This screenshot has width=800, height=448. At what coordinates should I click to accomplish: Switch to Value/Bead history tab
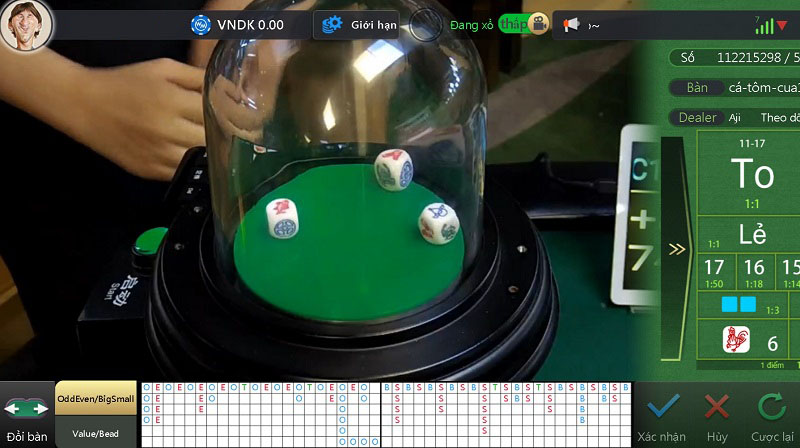(x=95, y=432)
